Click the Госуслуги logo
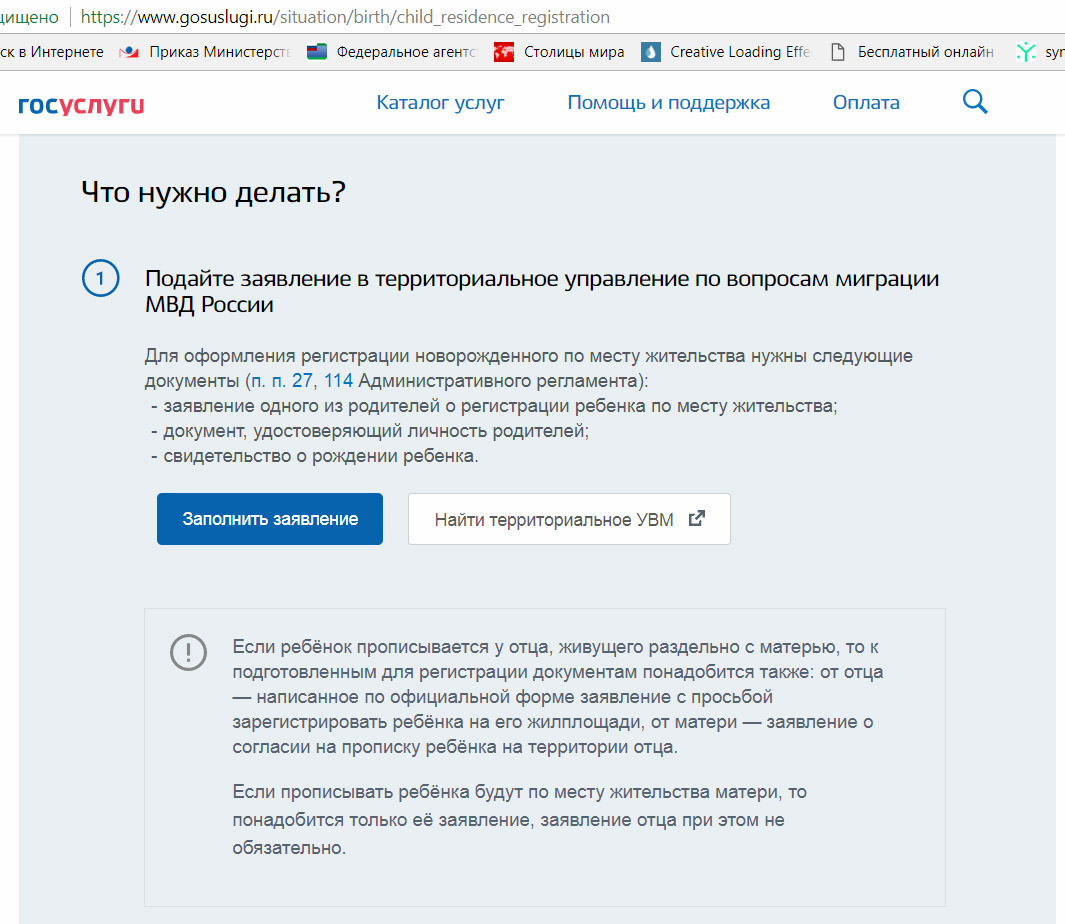This screenshot has height=924, width=1065. pyautogui.click(x=81, y=104)
